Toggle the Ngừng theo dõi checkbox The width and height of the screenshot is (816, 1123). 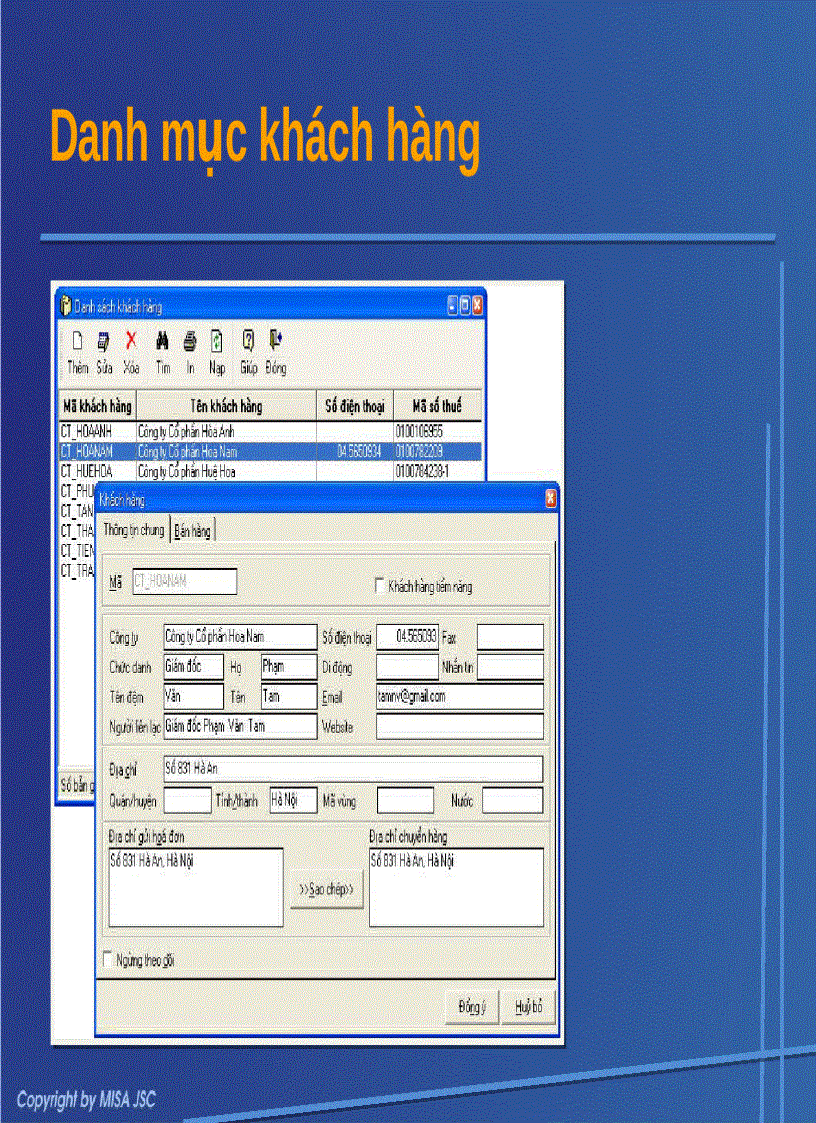point(106,957)
